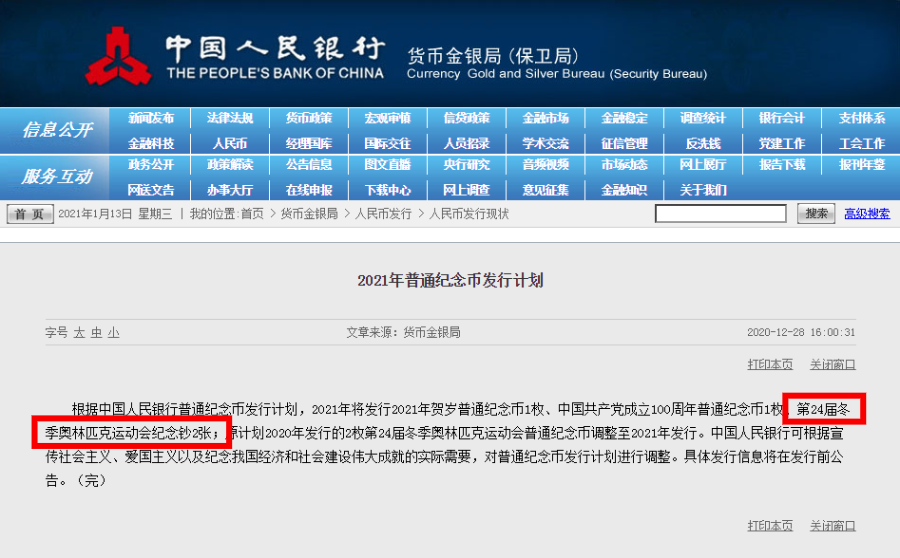Open the 报告下载 menu item

point(782,165)
